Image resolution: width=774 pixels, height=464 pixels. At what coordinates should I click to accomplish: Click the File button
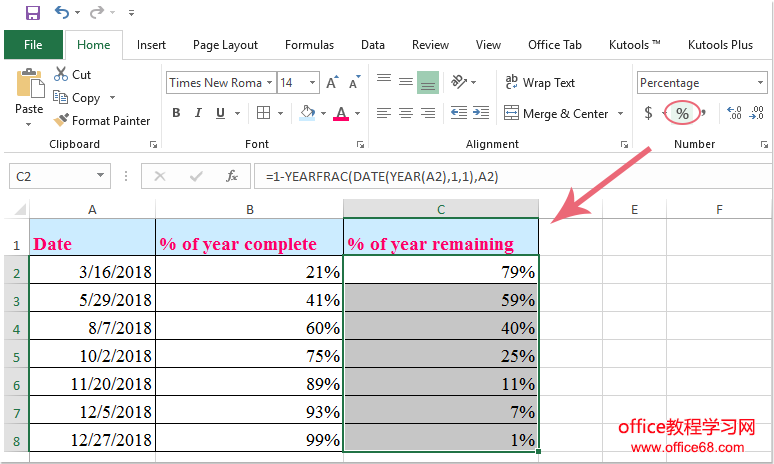pyautogui.click(x=32, y=45)
